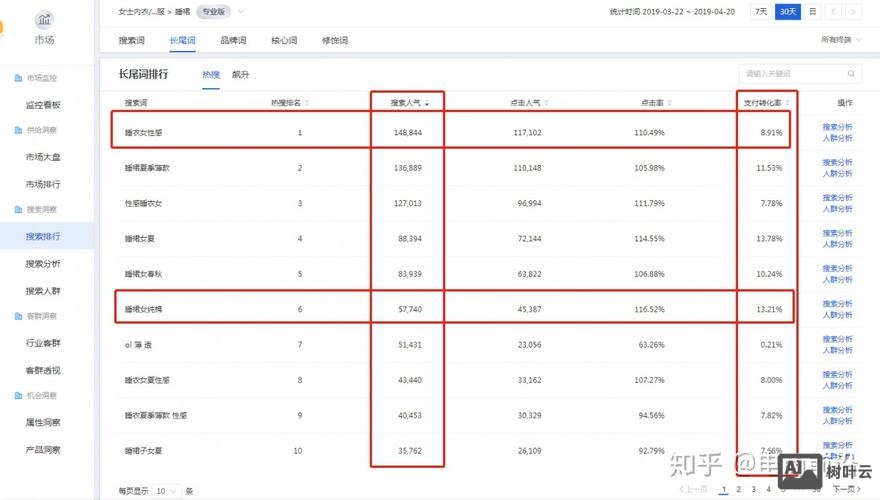Click the folder icon beside 供给洞察
880x500 pixels.
[x=18, y=130]
